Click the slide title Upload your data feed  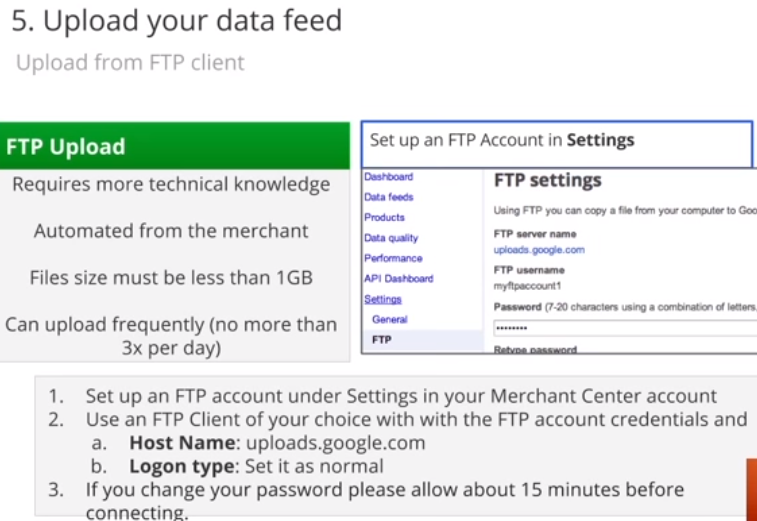coord(177,20)
